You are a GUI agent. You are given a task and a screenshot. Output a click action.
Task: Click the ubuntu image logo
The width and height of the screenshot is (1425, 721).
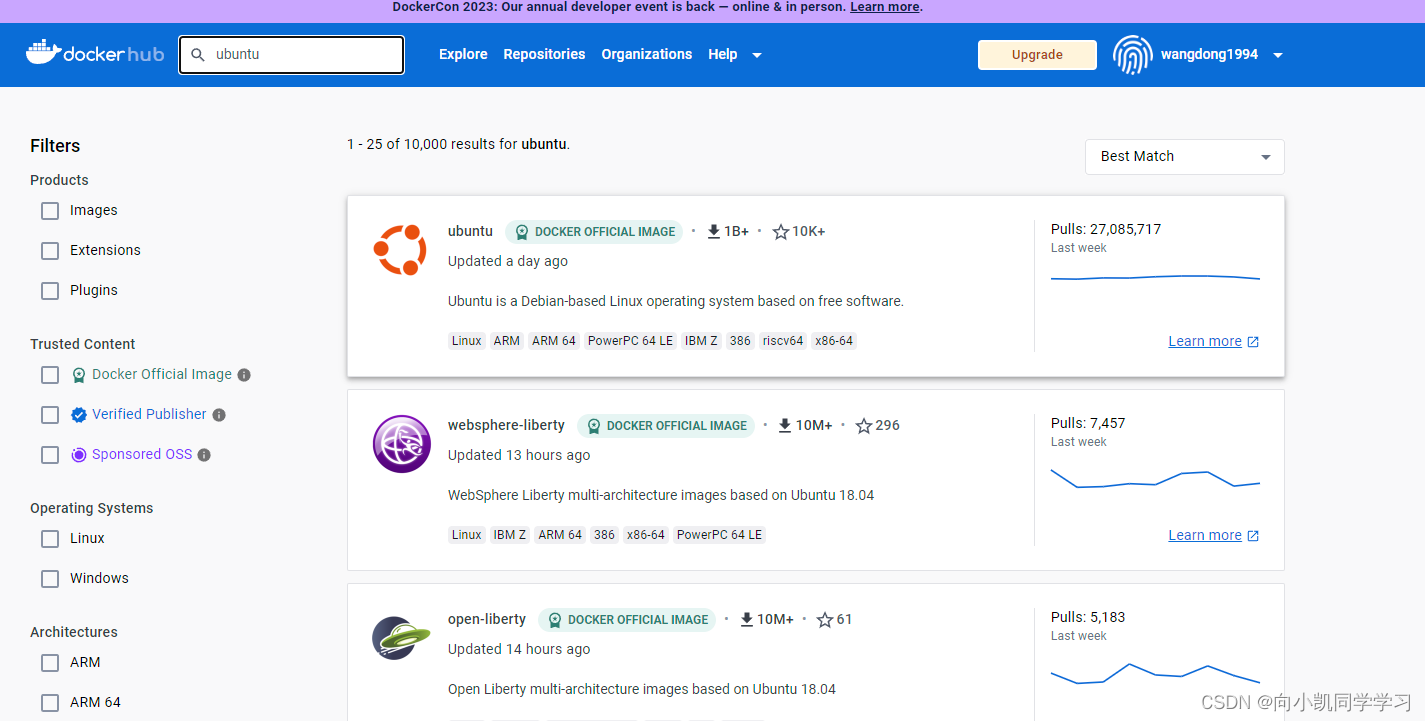(x=401, y=249)
